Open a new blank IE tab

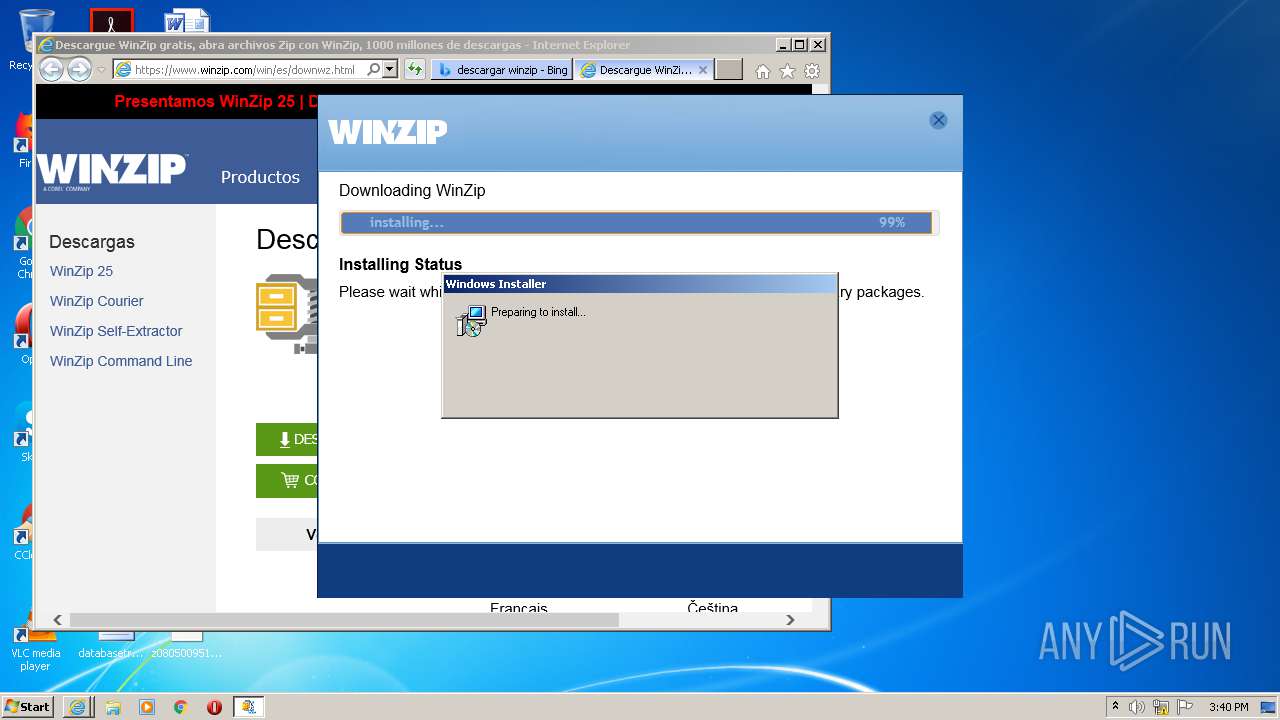click(729, 70)
